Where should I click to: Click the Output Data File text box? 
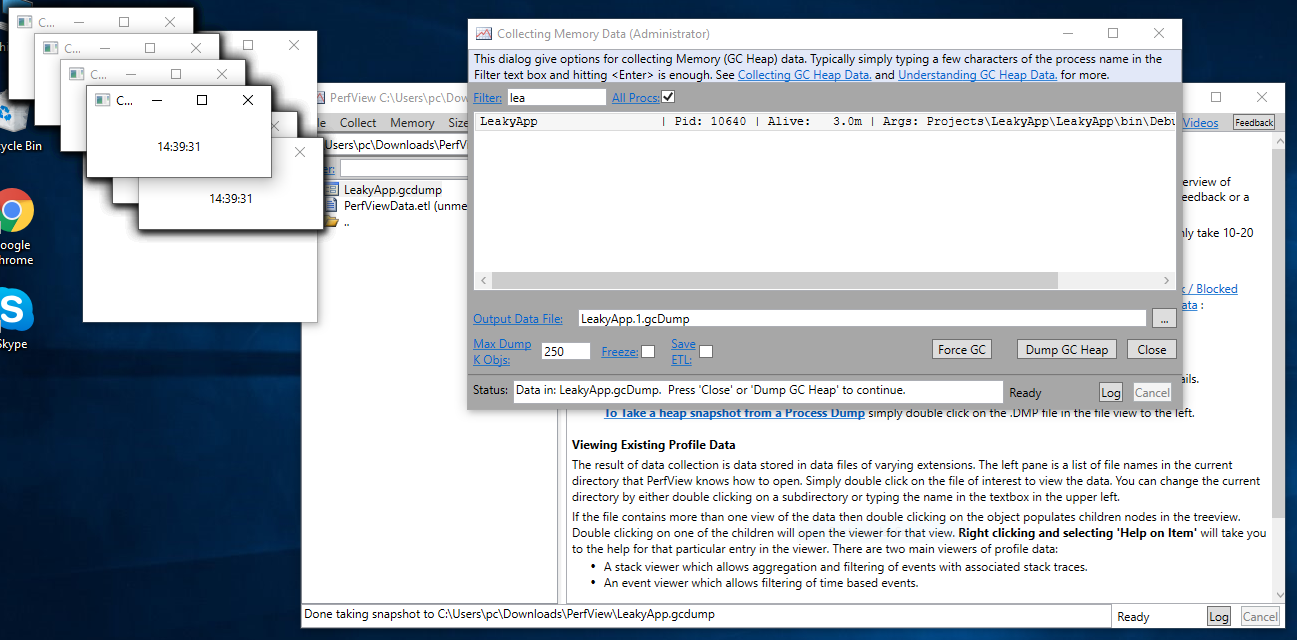click(x=861, y=319)
